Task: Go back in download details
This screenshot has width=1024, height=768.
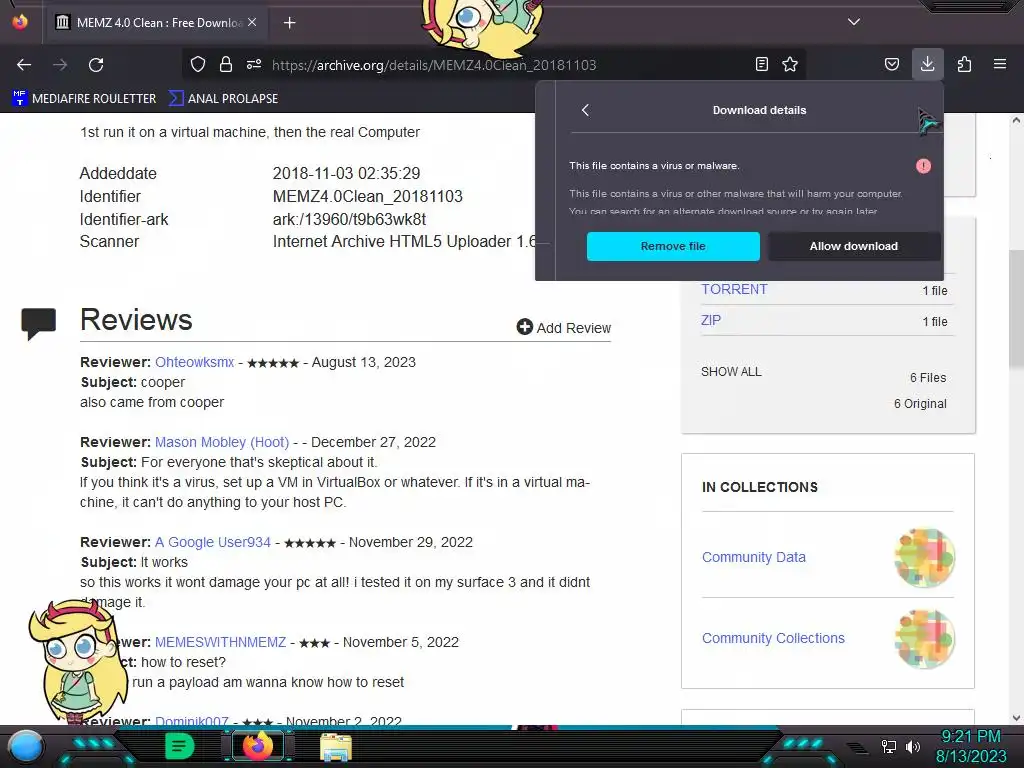Action: (x=585, y=110)
